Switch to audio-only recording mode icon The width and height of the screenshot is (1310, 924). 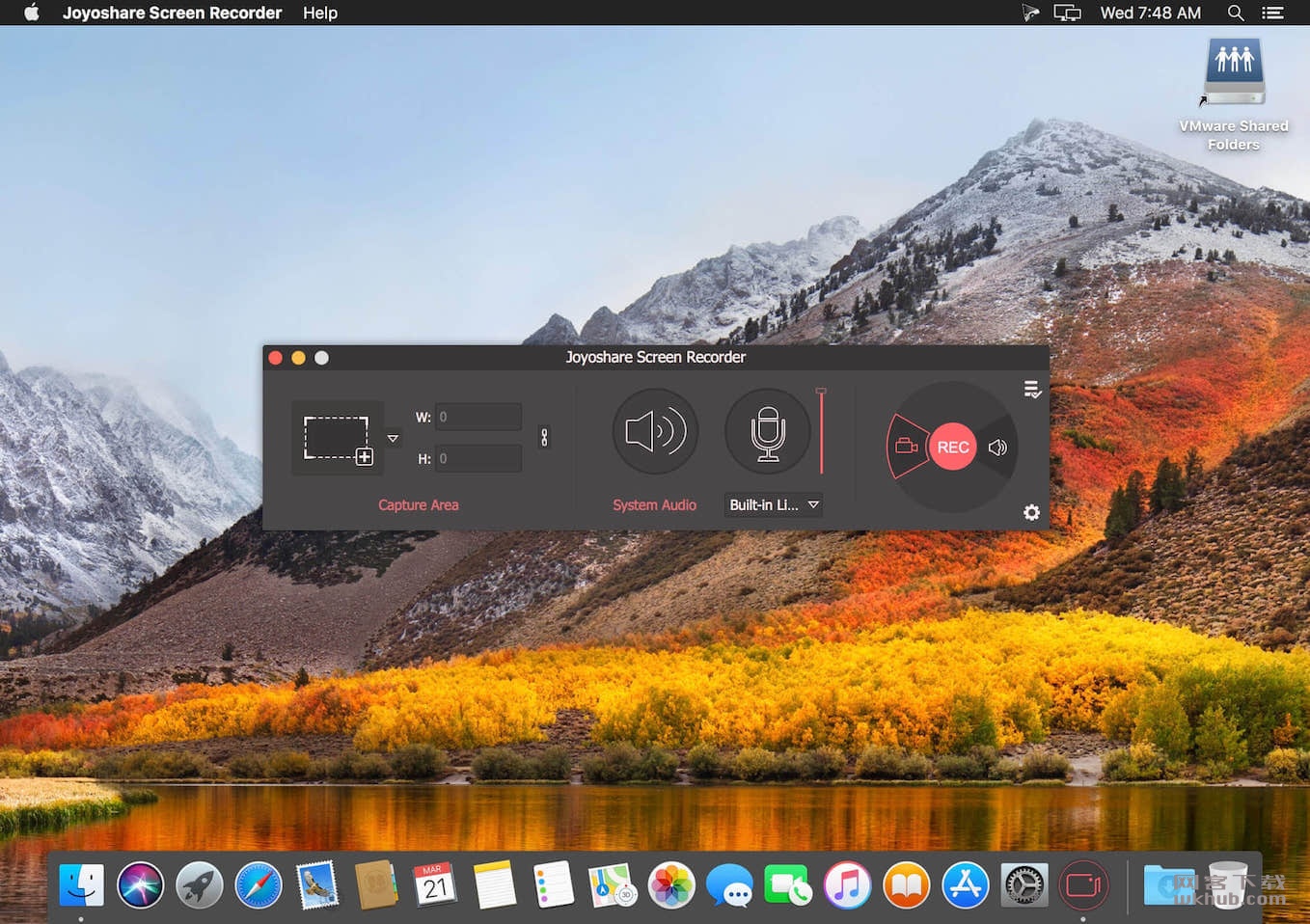(998, 448)
